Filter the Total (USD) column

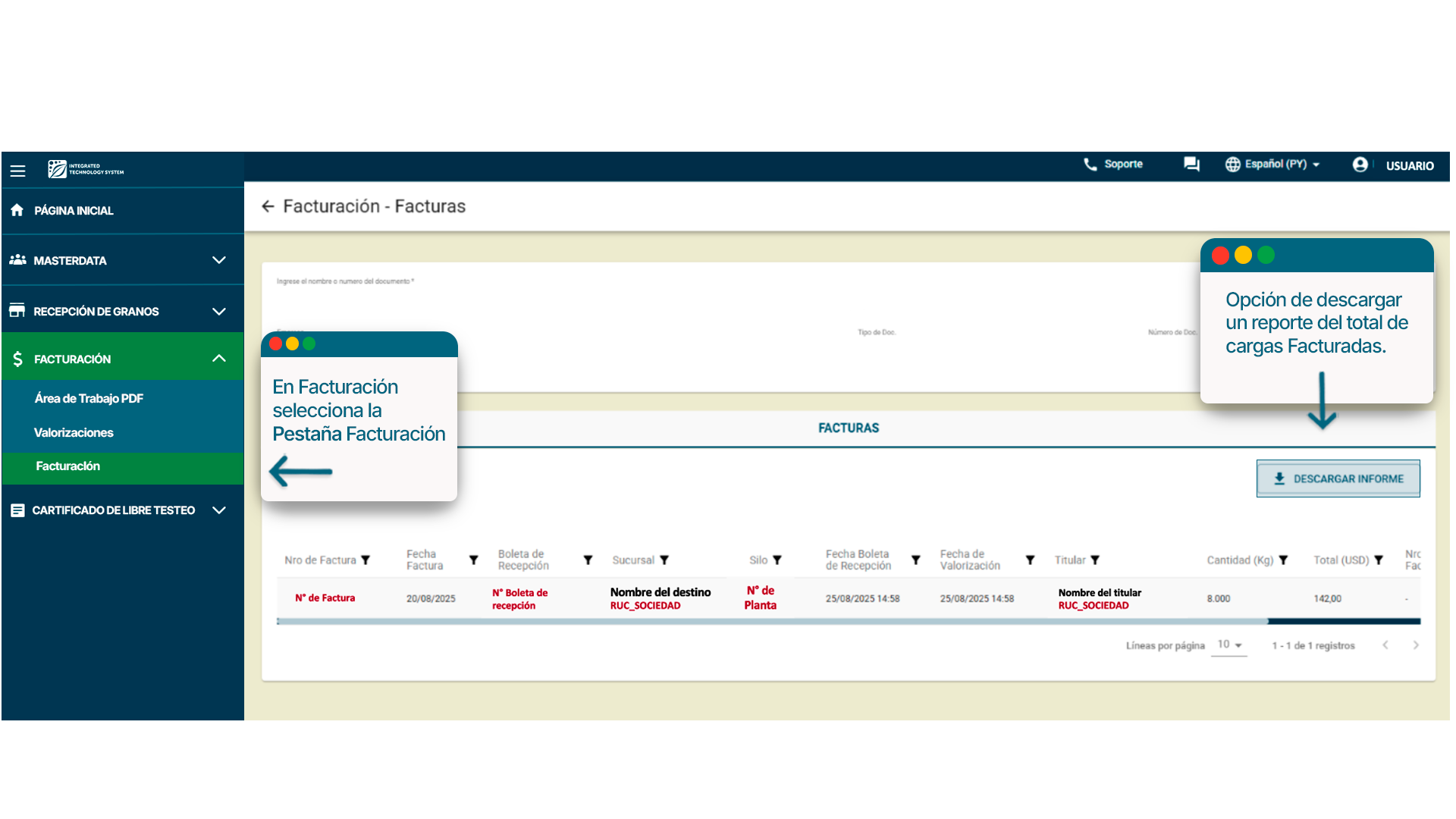point(1379,560)
